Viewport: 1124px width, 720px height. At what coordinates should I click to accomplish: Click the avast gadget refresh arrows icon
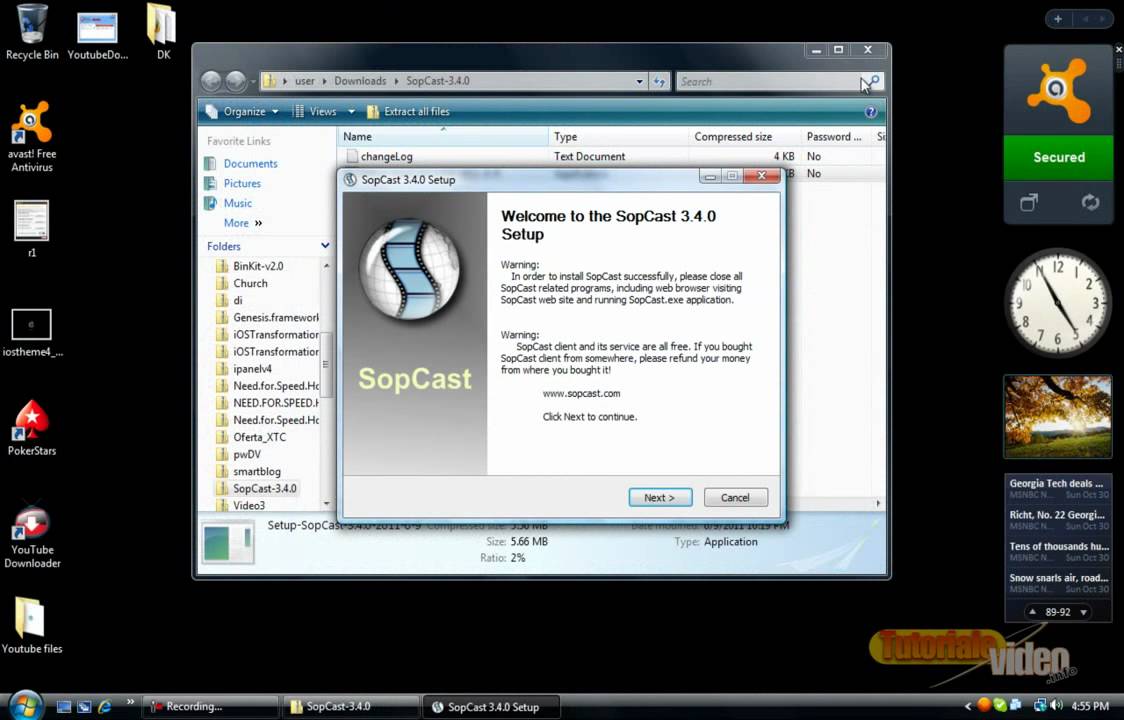[x=1090, y=203]
